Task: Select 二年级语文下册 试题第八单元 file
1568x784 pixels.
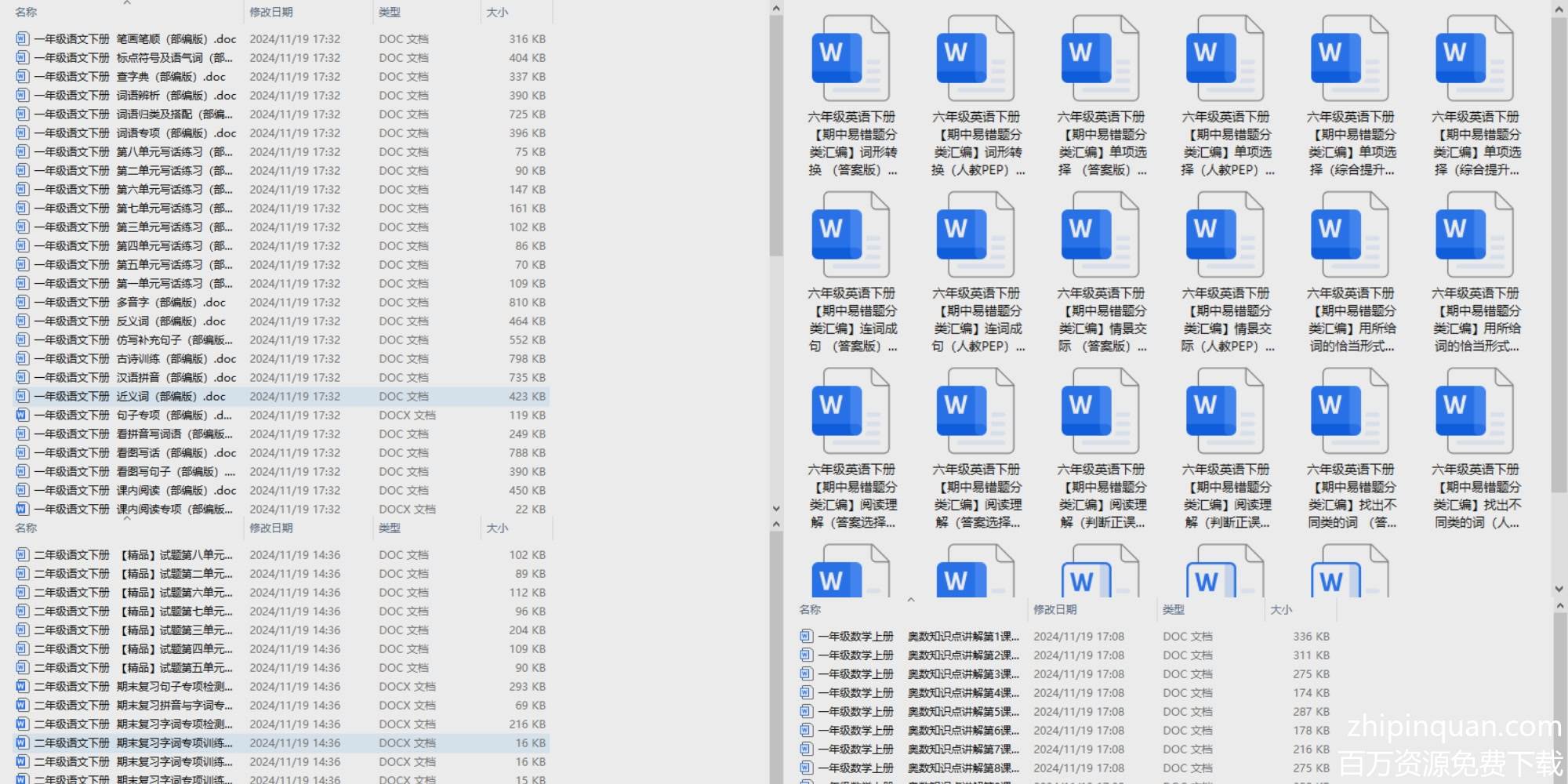Action: [133, 555]
